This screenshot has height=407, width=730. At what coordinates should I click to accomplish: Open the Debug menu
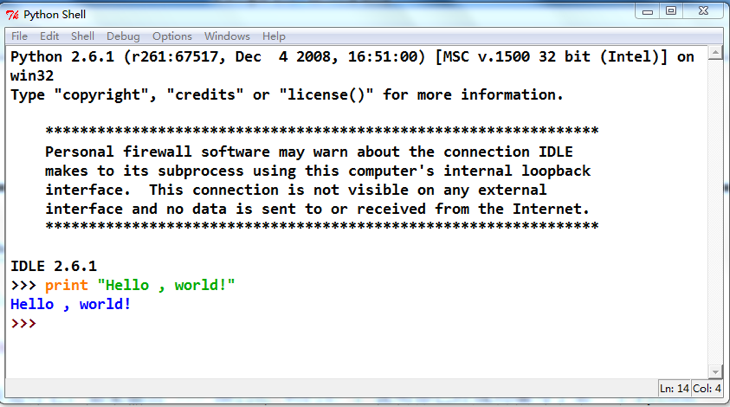tap(122, 36)
